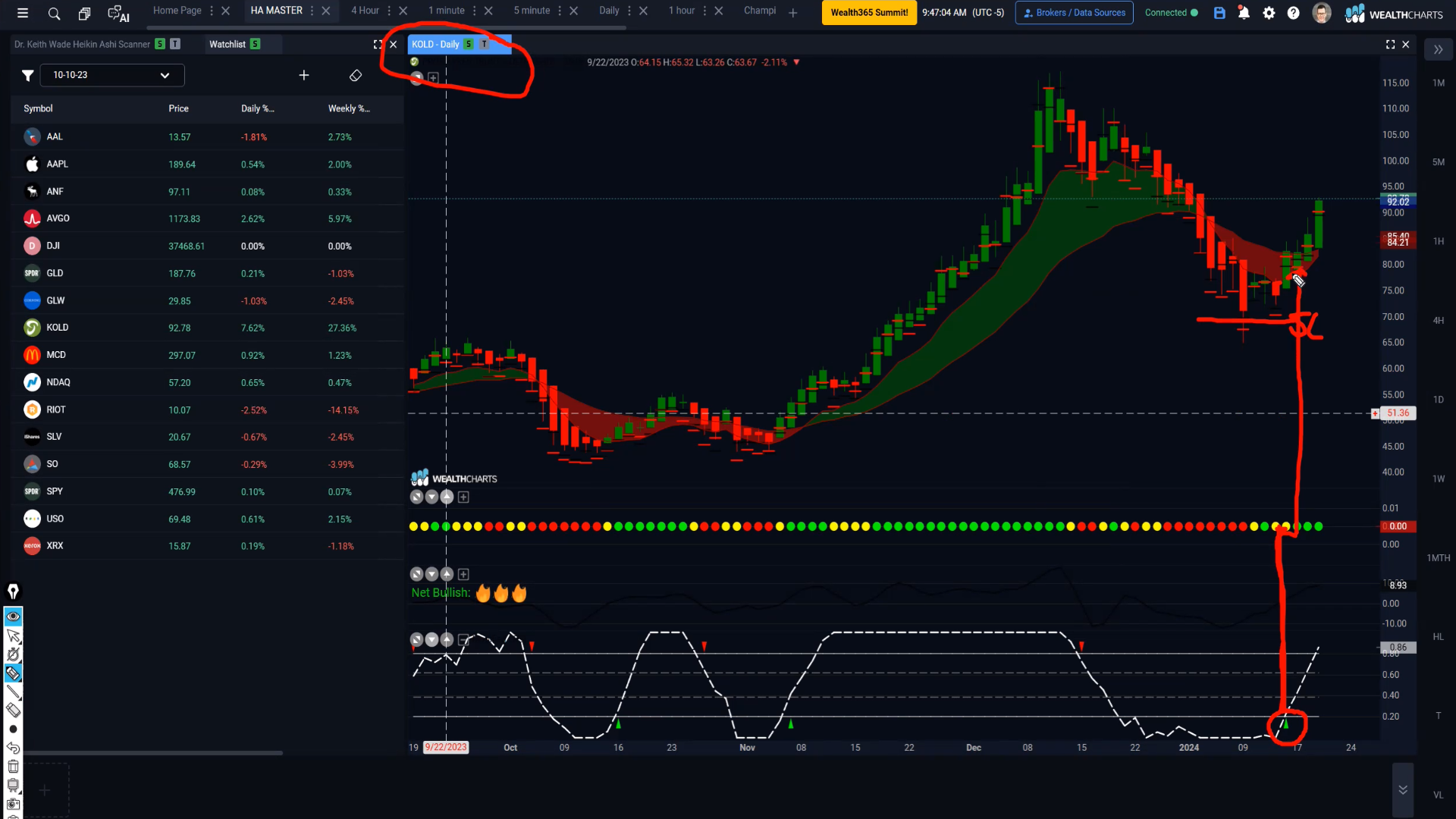Screen dimensions: 1456x819
Task: Move Net Bullish pane up arrow
Action: coord(447,574)
